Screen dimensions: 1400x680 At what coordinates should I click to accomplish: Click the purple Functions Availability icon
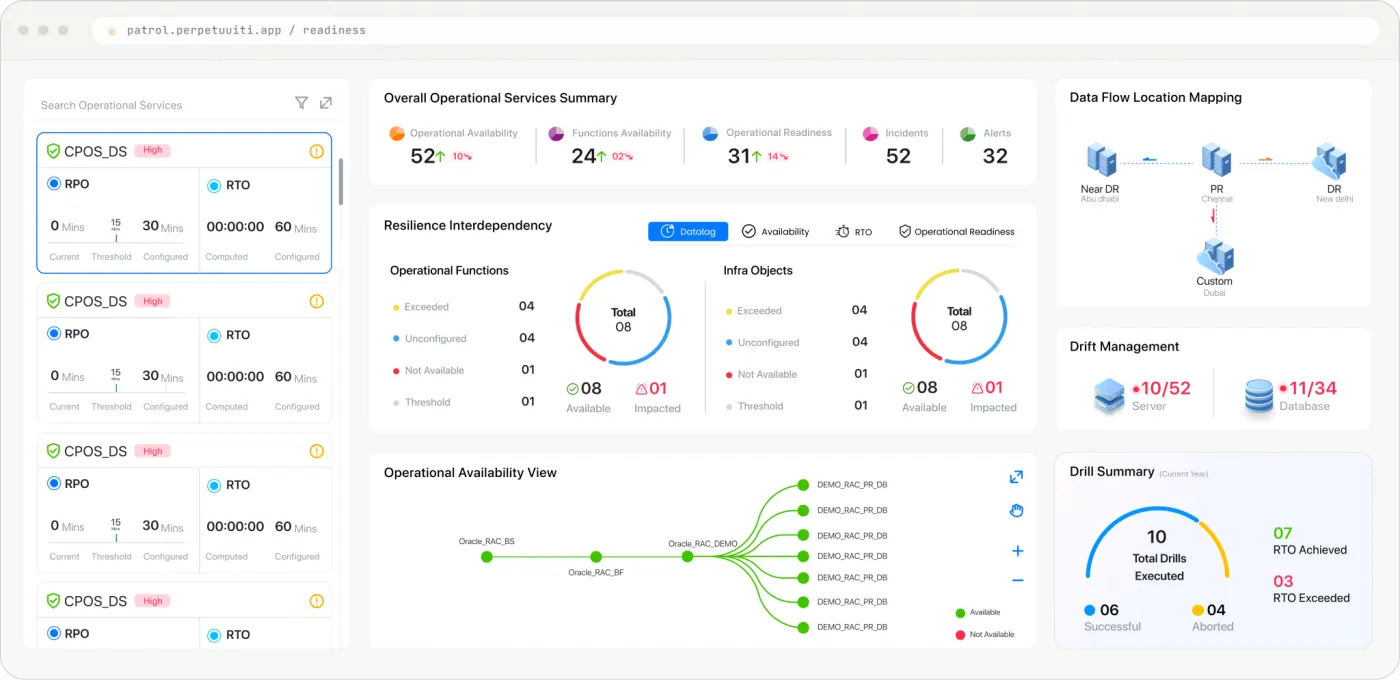coord(557,133)
